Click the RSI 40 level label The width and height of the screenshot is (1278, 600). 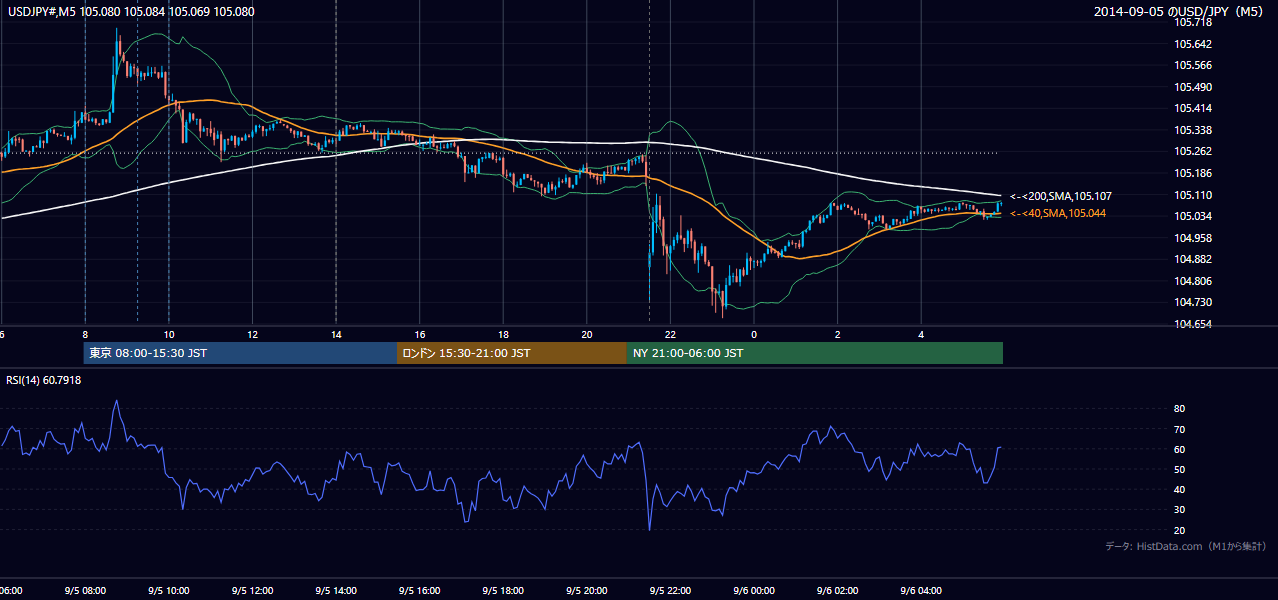pyautogui.click(x=1180, y=489)
